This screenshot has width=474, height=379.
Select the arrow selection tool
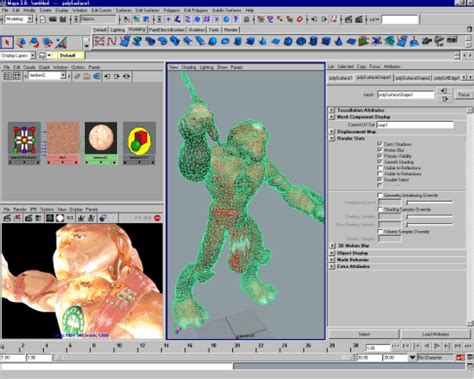pyautogui.click(x=7, y=42)
